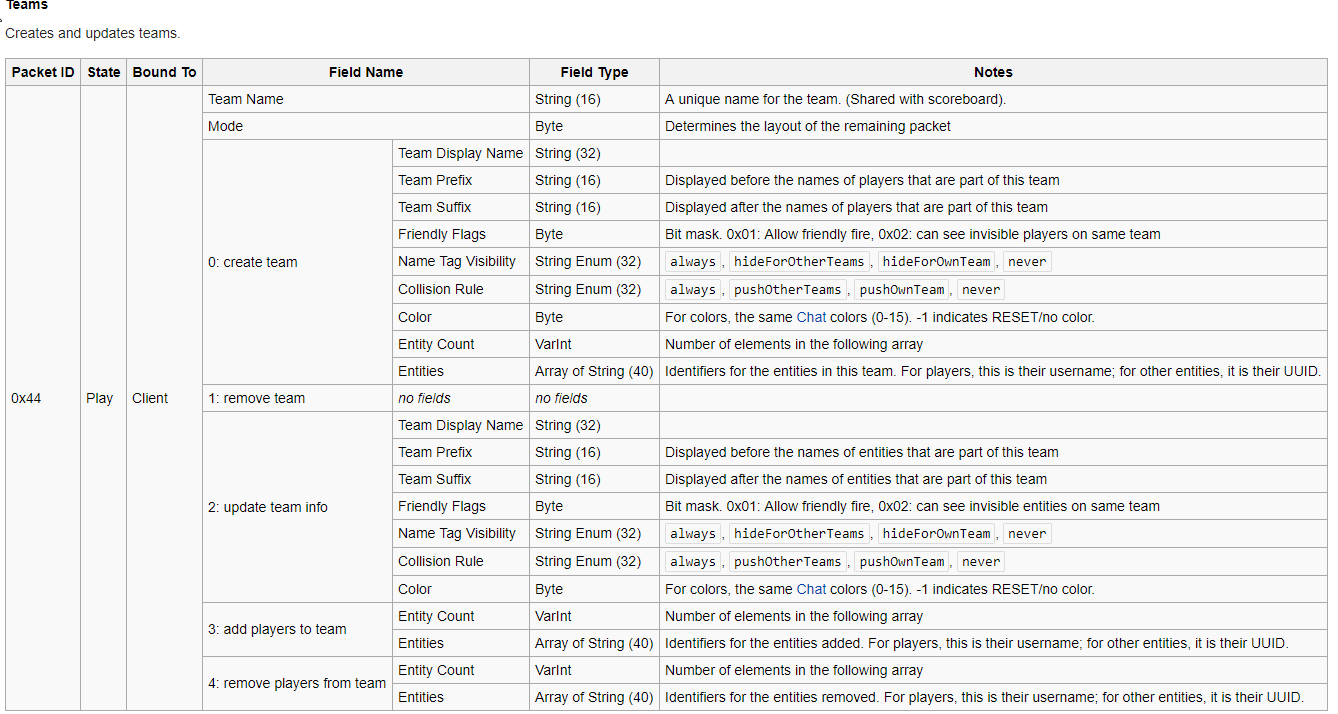Select "pushOtherTeams" in create team Collision Rule row
This screenshot has width=1338, height=714.
[787, 290]
